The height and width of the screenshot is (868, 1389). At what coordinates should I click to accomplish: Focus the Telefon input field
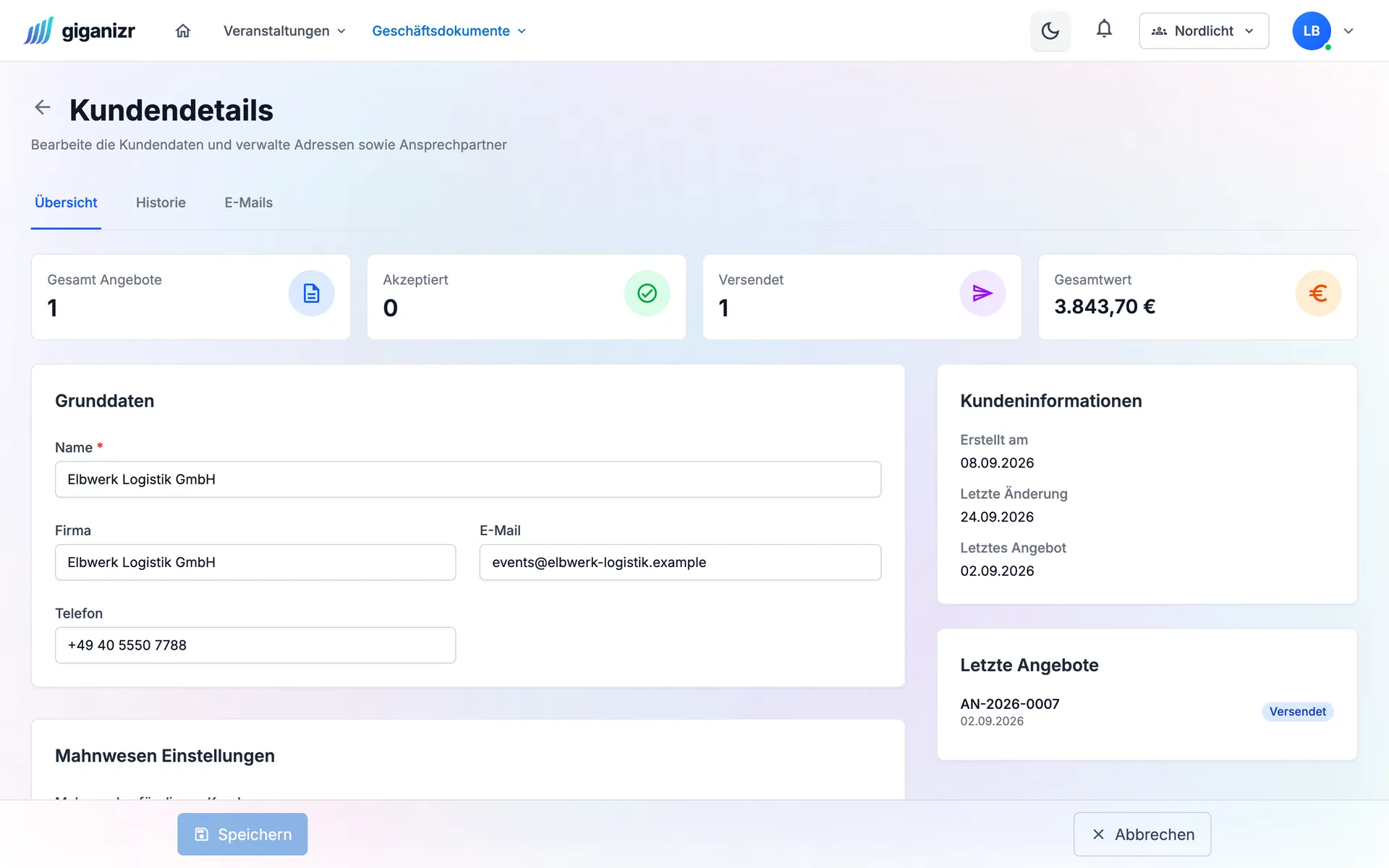[255, 645]
